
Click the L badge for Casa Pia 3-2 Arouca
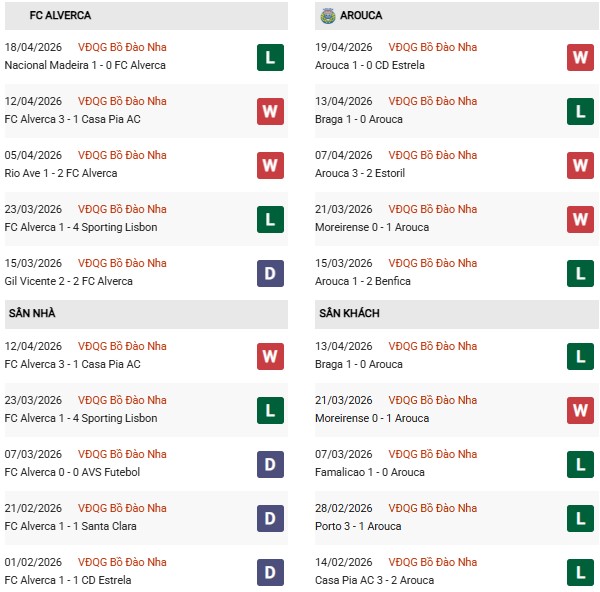pyautogui.click(x=580, y=572)
